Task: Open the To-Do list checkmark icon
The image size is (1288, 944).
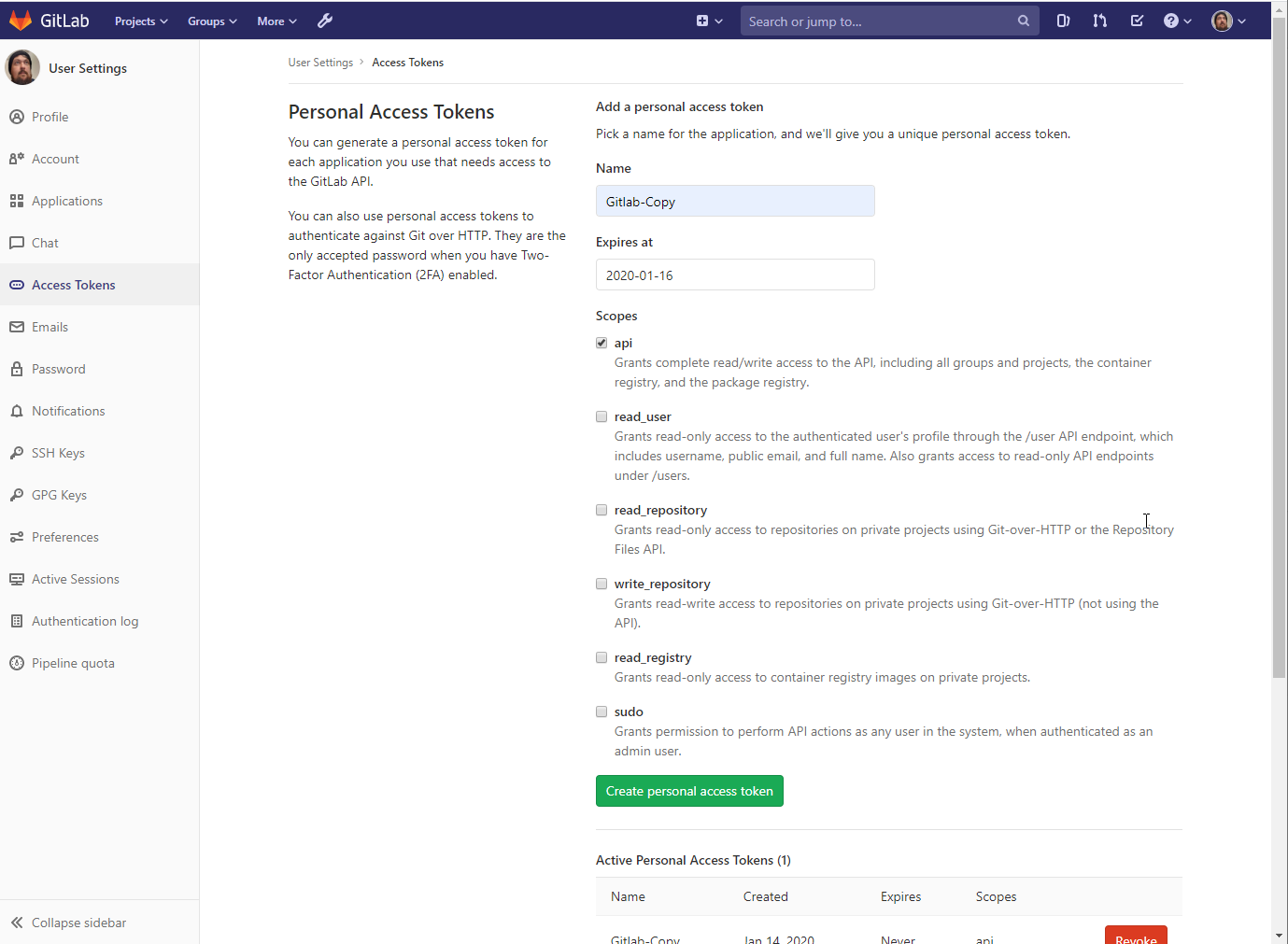Action: point(1137,21)
